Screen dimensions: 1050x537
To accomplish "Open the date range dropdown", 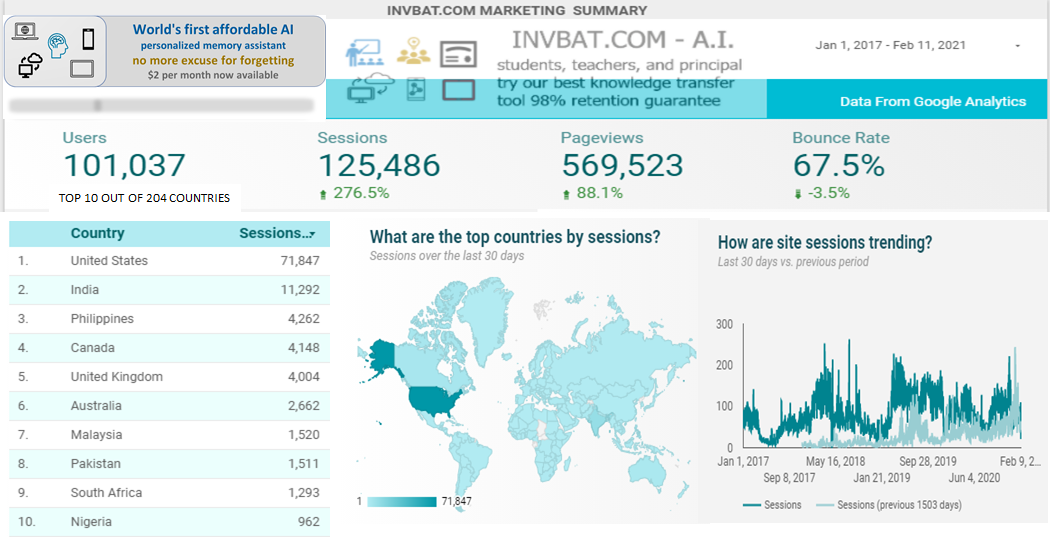I will [x=1017, y=46].
